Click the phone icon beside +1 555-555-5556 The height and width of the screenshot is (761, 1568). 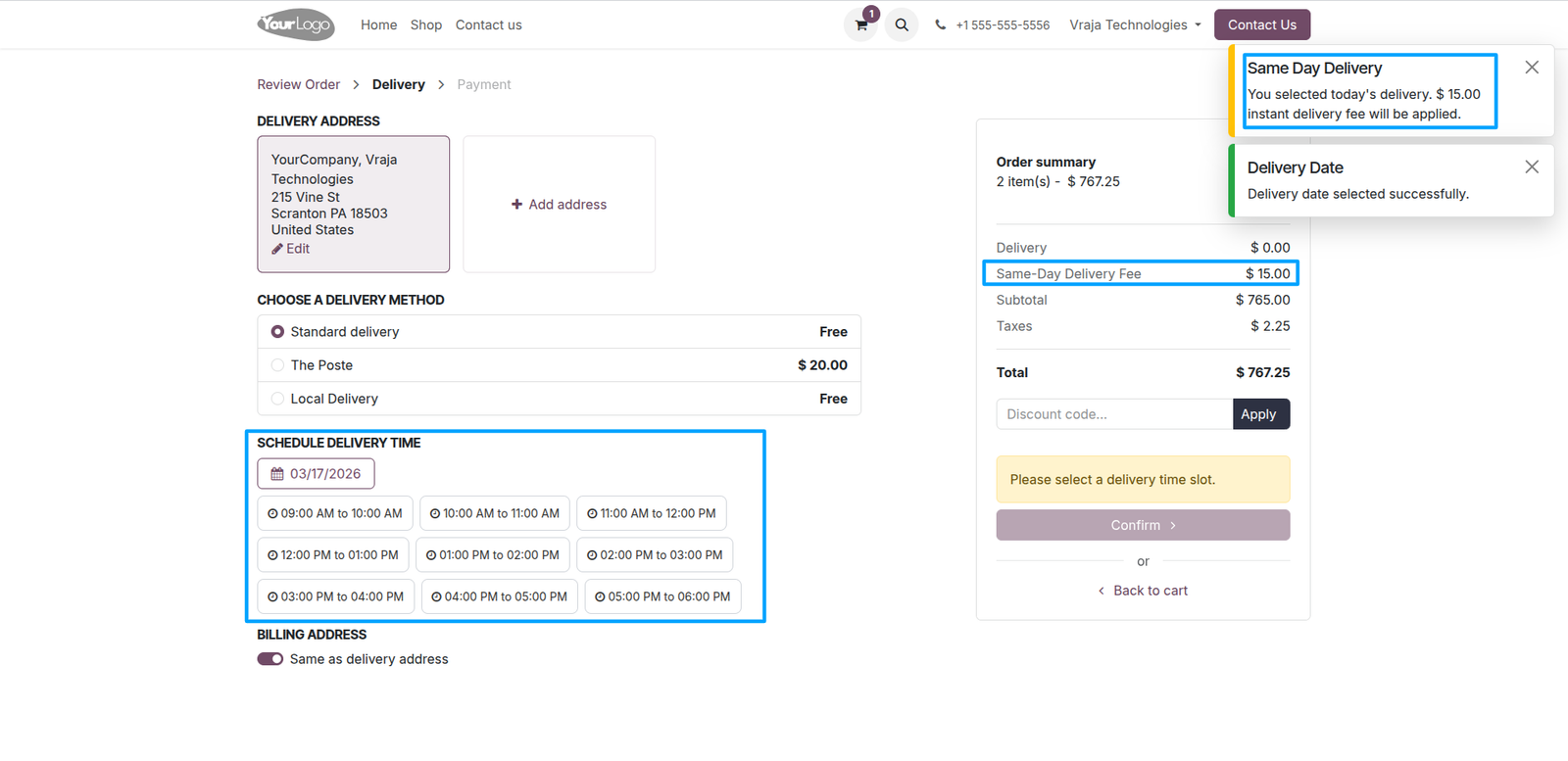(x=941, y=25)
